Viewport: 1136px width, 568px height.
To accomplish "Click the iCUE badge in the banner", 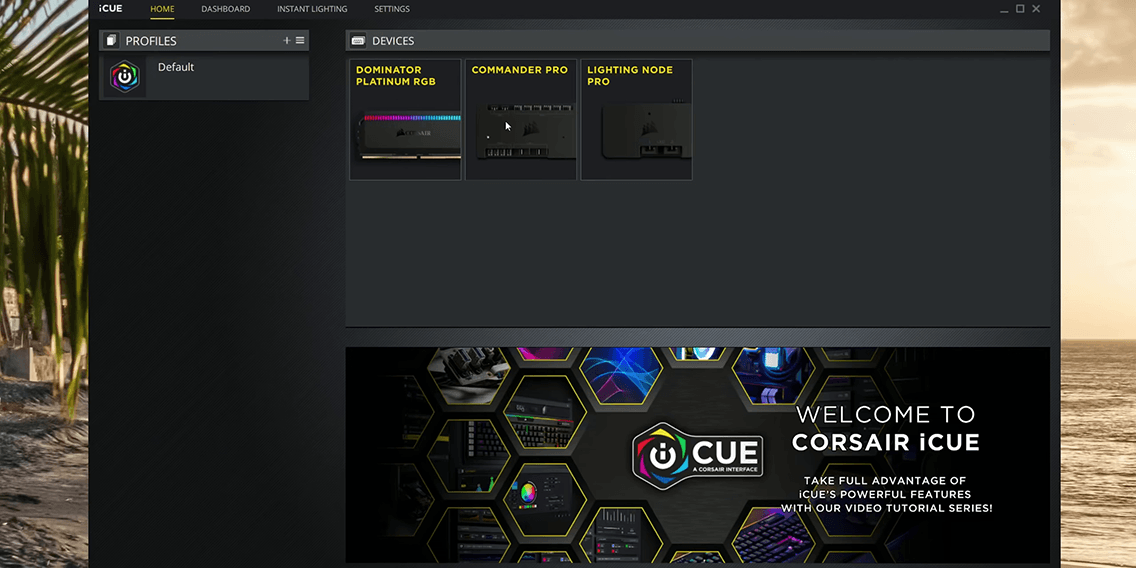I will point(698,455).
